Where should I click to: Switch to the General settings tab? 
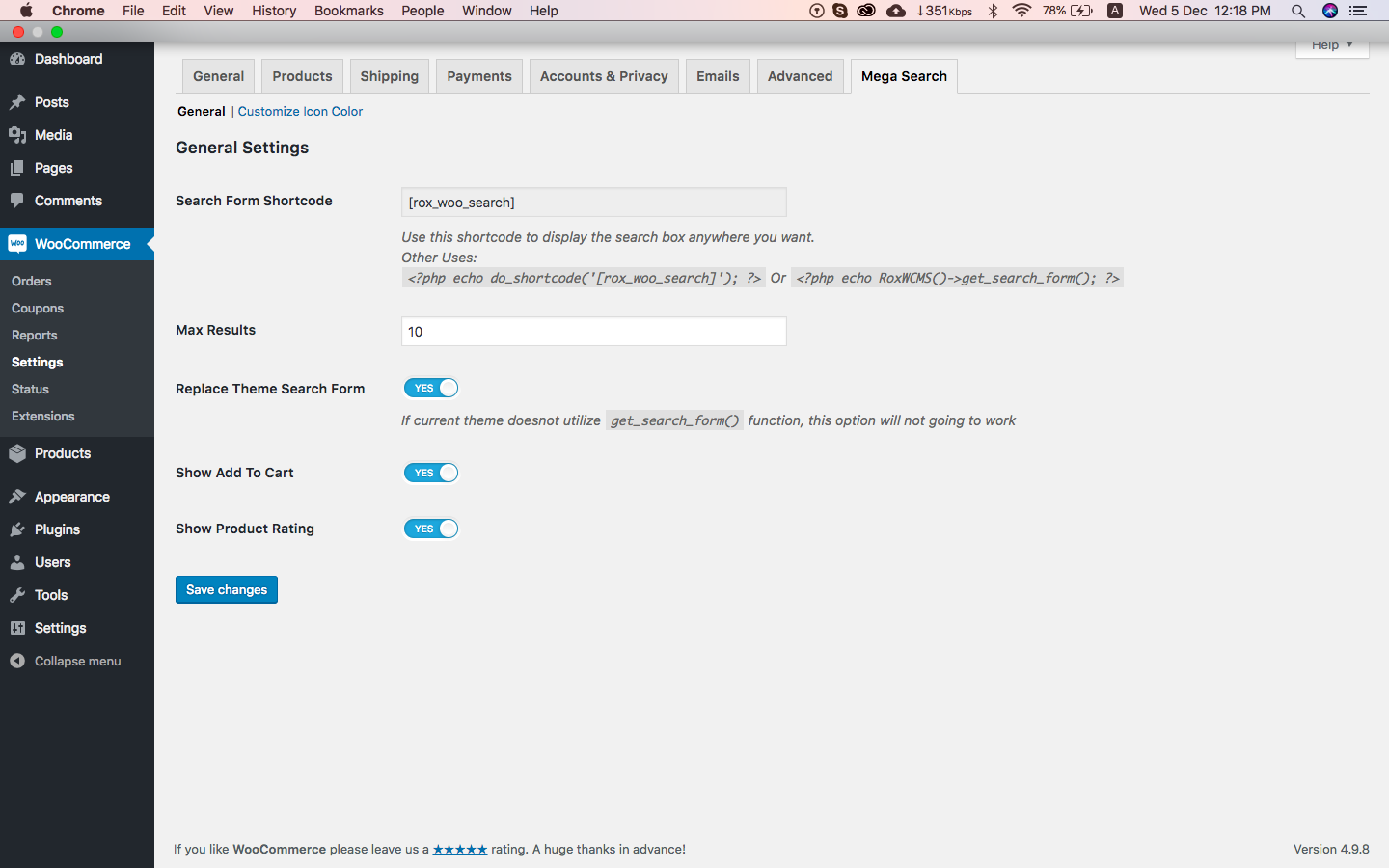[219, 76]
